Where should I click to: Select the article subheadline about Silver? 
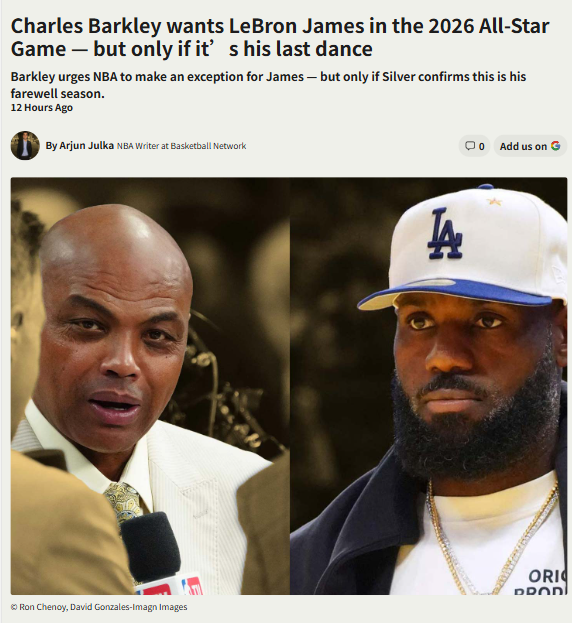pyautogui.click(x=268, y=85)
